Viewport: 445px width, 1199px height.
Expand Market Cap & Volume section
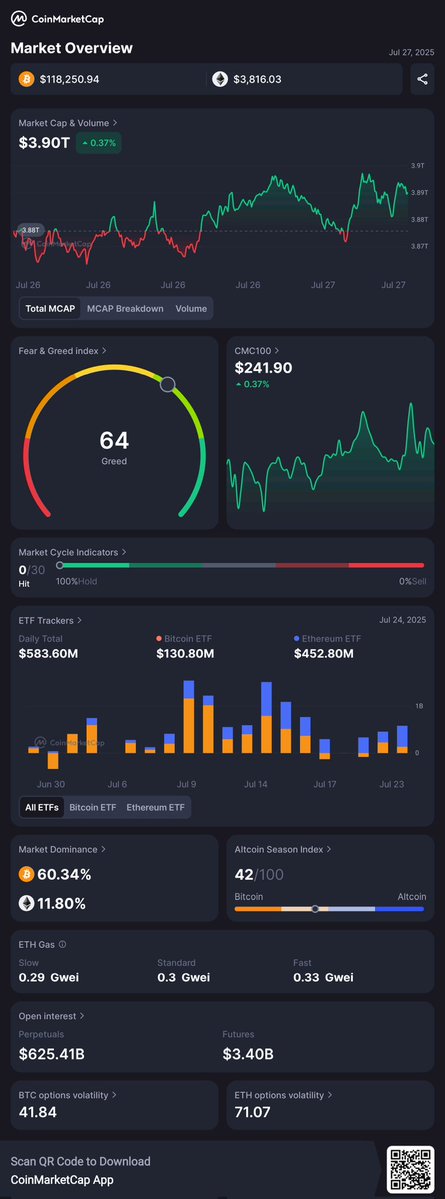(68, 122)
